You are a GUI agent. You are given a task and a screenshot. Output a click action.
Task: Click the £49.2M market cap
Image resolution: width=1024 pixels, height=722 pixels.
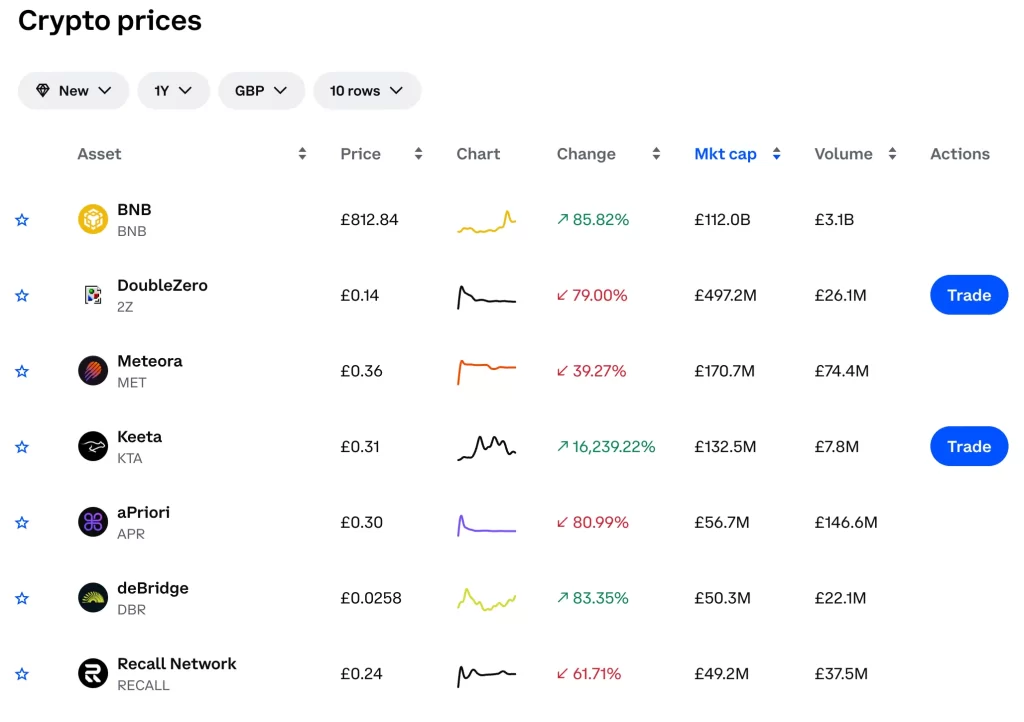[x=722, y=674]
